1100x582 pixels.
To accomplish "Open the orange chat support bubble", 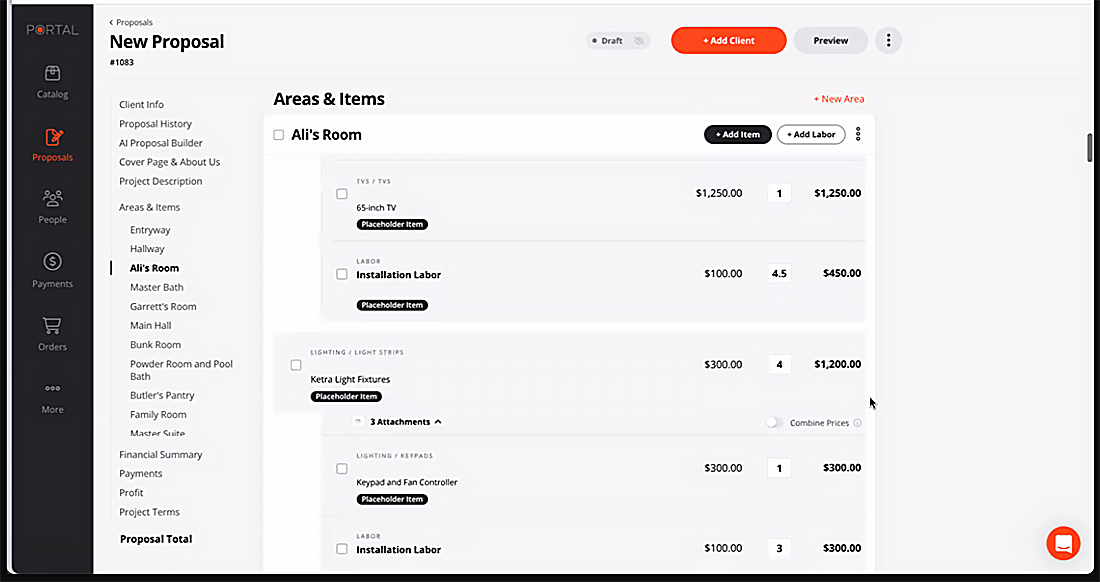I will (1064, 543).
